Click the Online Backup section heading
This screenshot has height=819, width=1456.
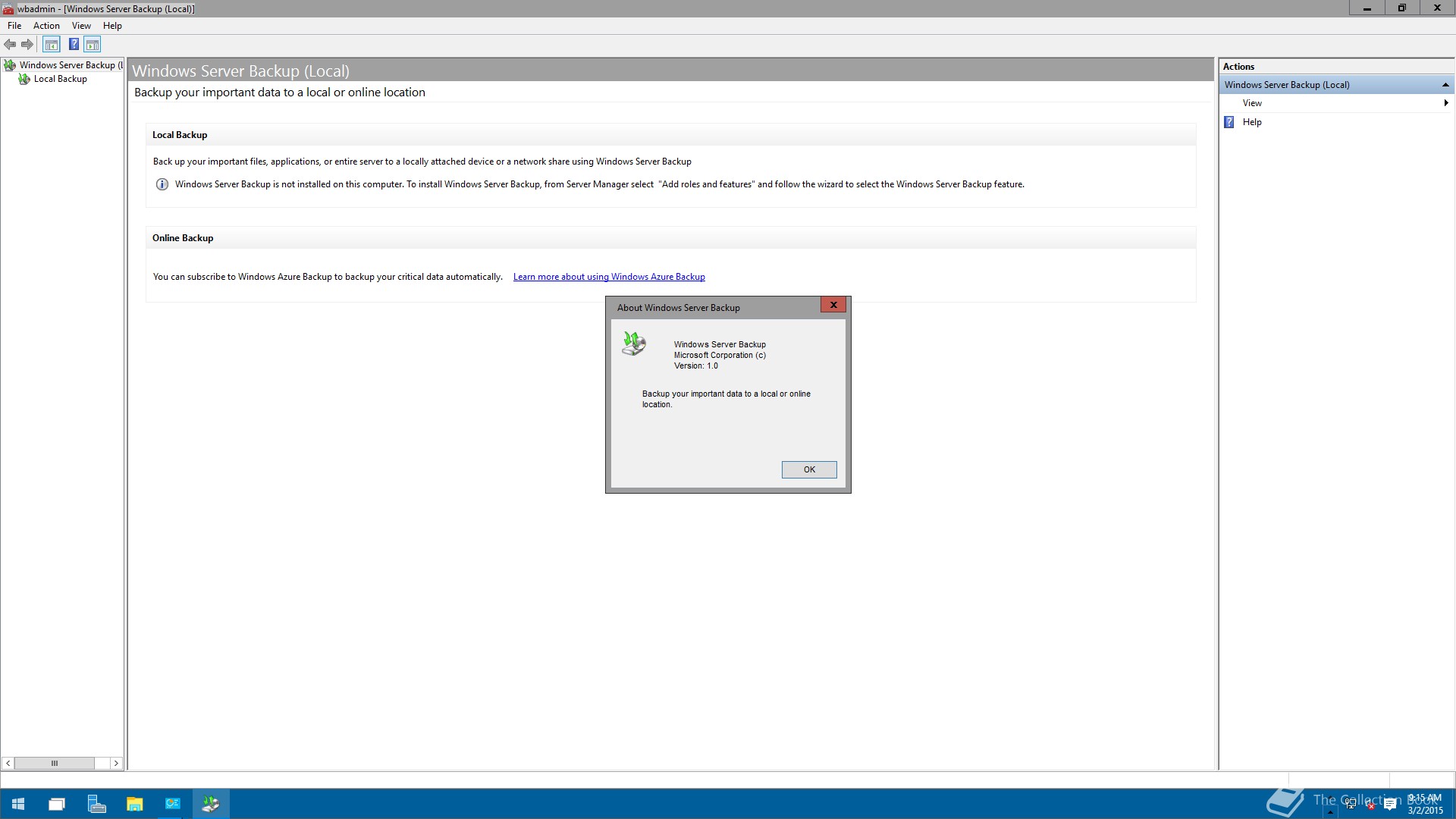[183, 238]
